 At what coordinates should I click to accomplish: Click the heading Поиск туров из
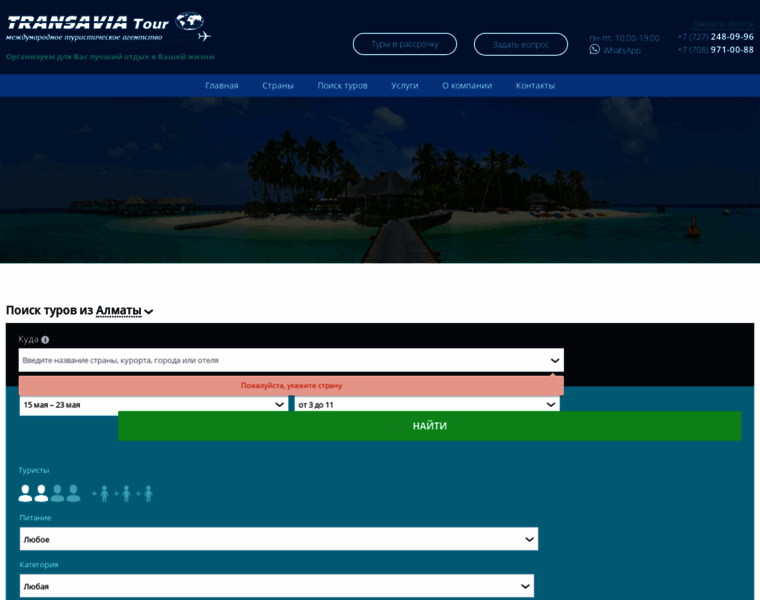click(x=49, y=311)
